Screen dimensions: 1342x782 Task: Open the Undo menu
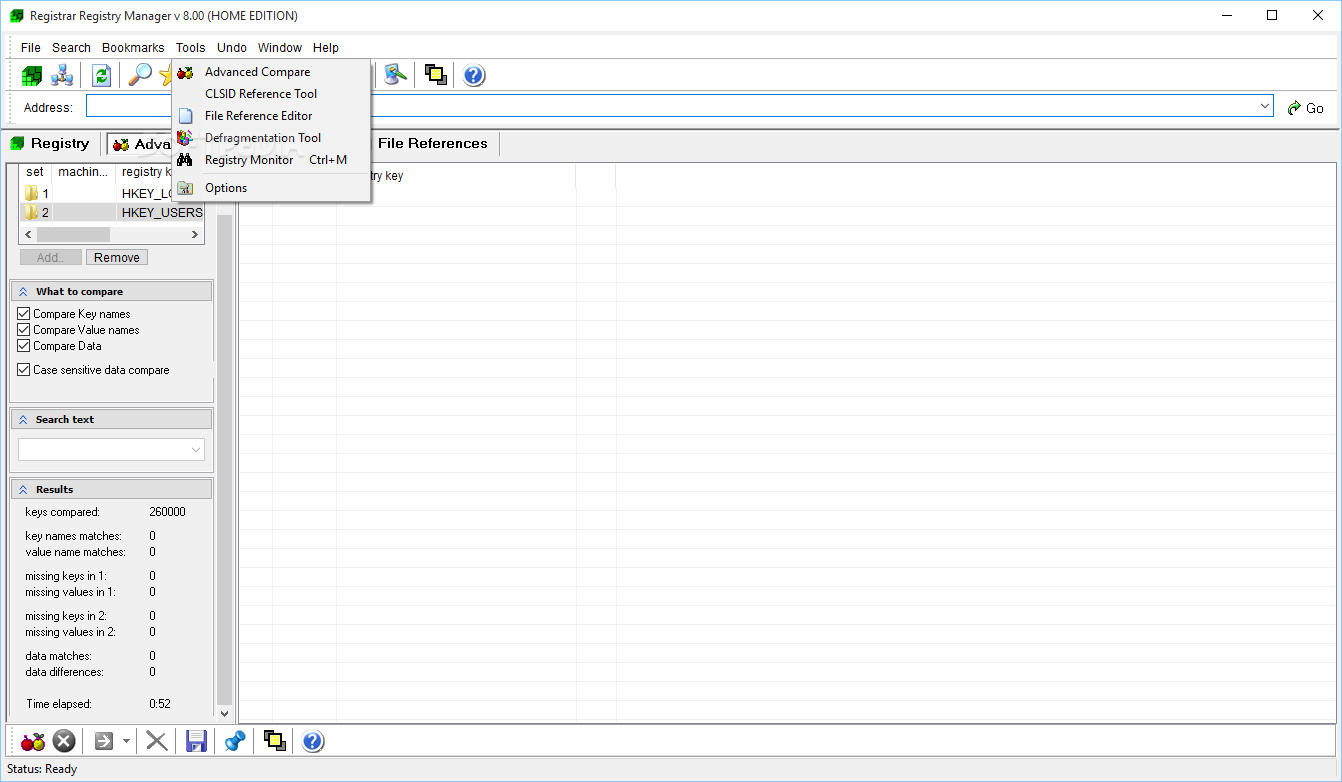232,48
